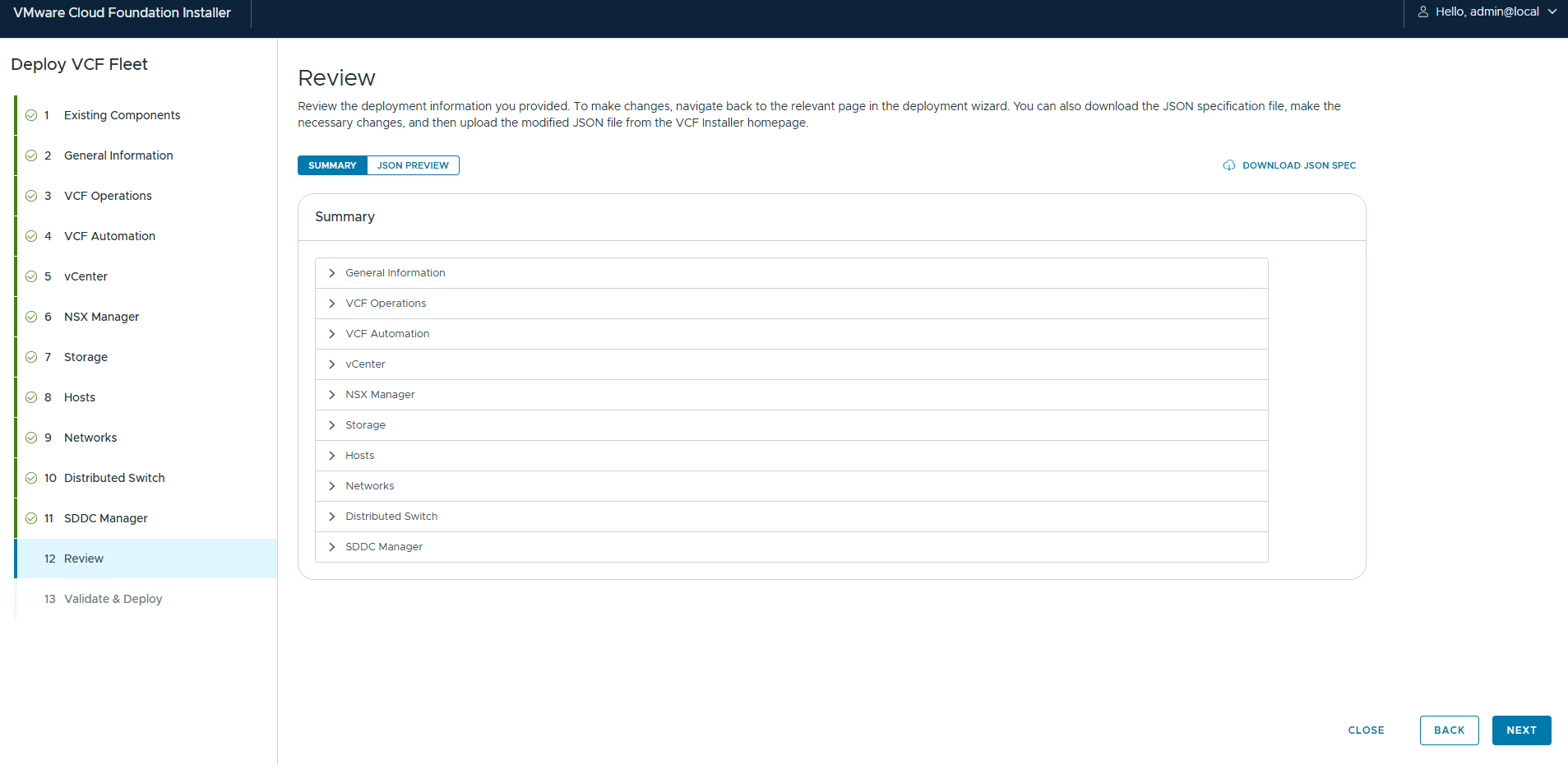
Task: Switch to the JSON Preview tab
Action: pos(413,165)
